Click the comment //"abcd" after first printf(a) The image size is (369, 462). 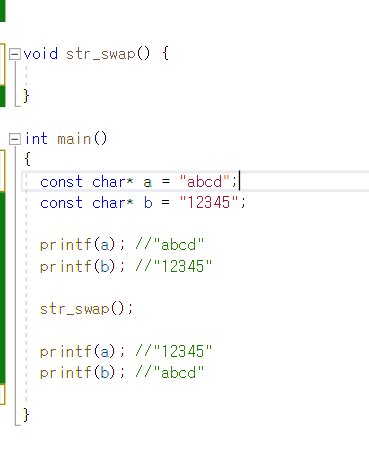pos(170,245)
